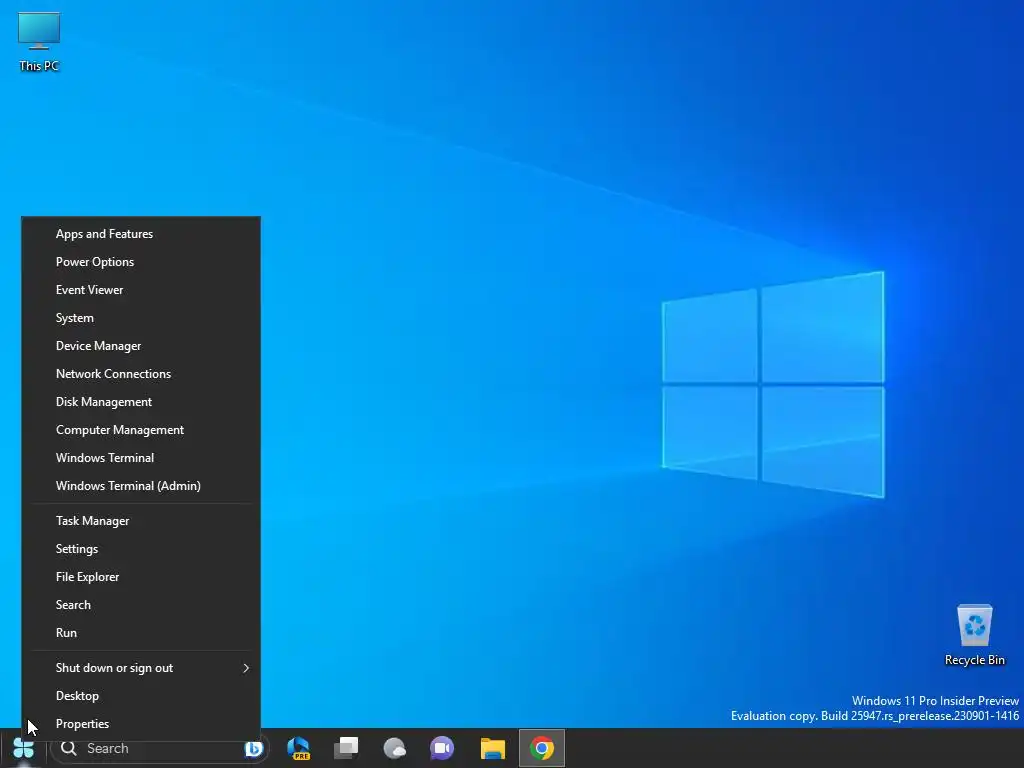The width and height of the screenshot is (1024, 768).
Task: Open Windows Terminal (Admin)
Action: 141,486
